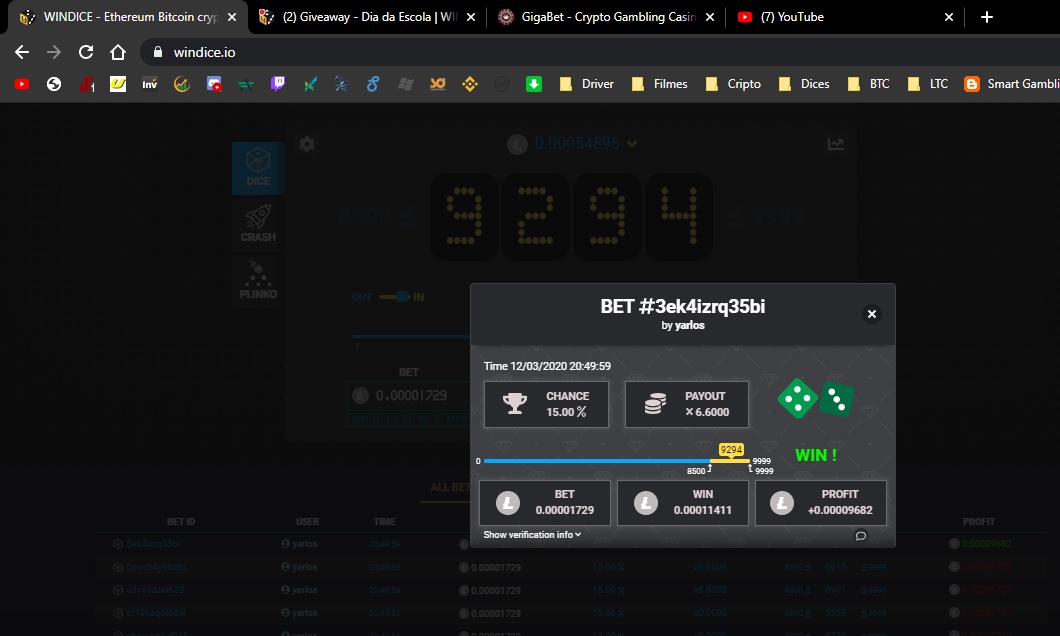Open the settings gear icon
1060x636 pixels.
point(307,144)
